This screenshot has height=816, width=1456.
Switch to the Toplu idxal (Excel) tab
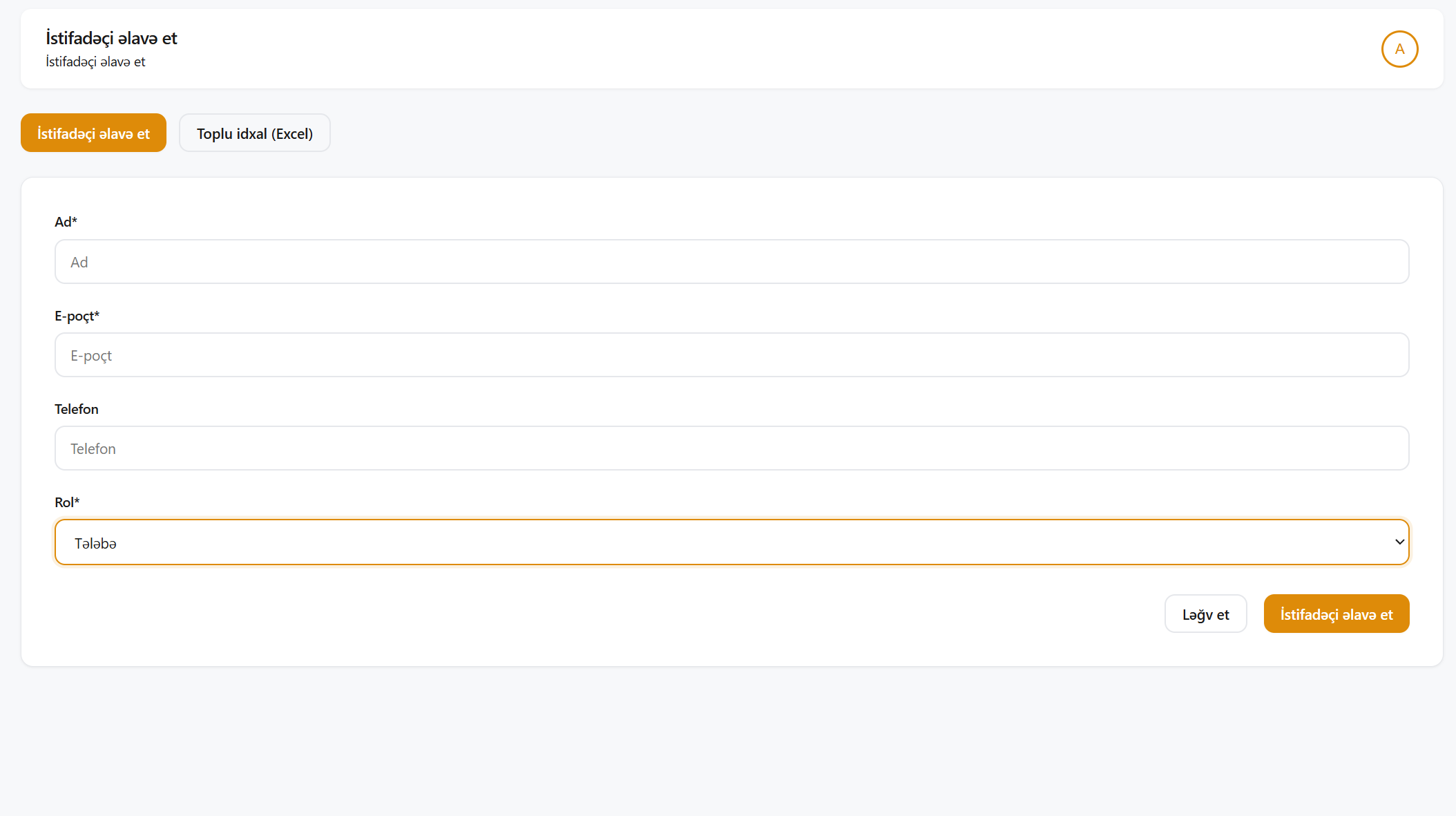tap(254, 133)
